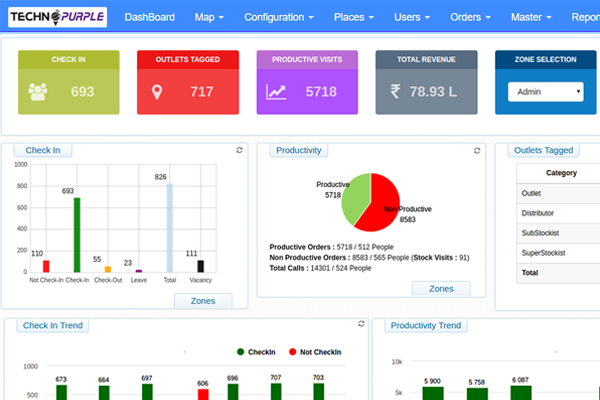
Task: Open Zones under the Check In chart
Action: 203,301
